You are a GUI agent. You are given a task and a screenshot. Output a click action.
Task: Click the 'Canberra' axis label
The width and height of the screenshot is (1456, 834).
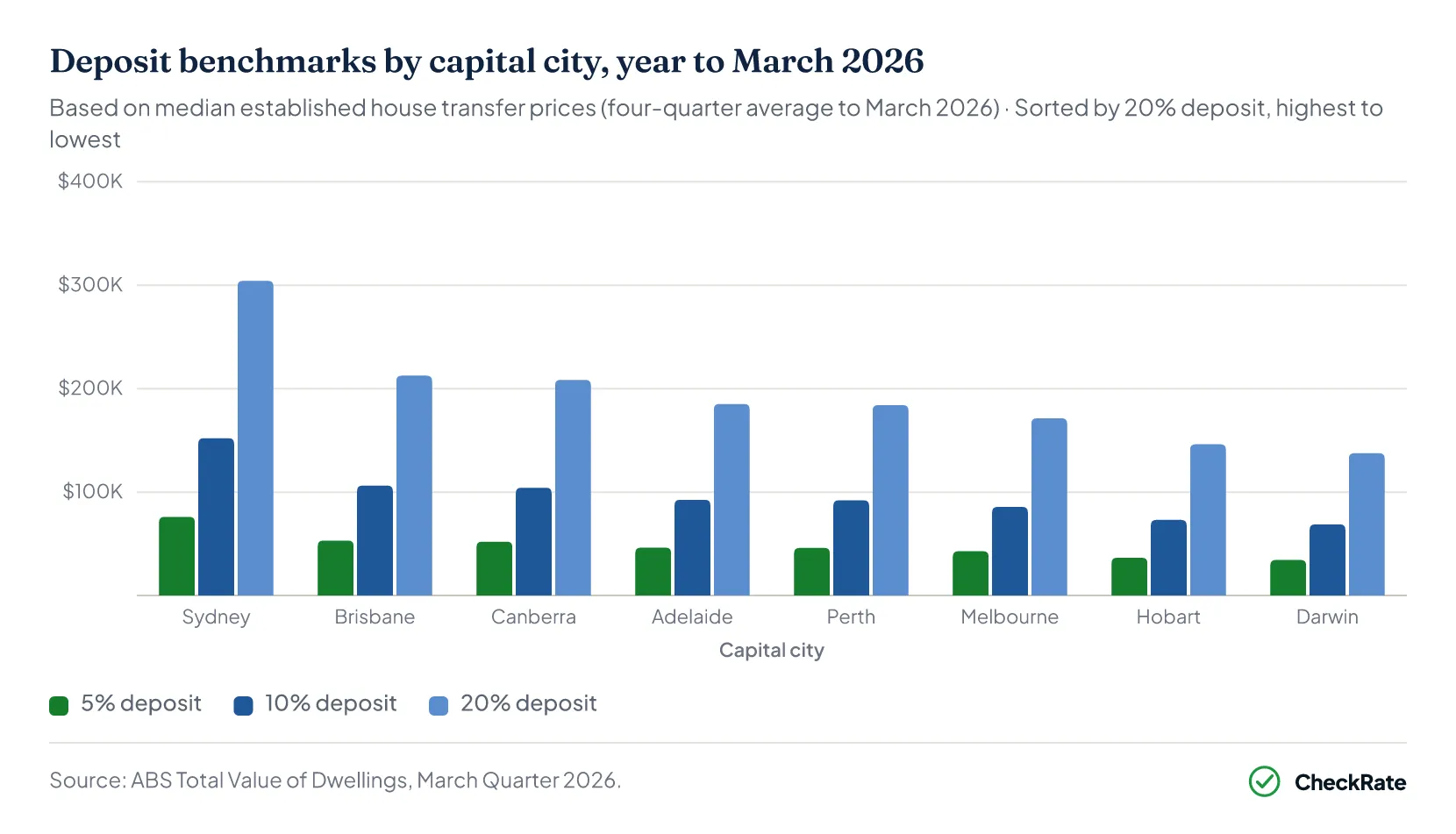click(x=533, y=617)
